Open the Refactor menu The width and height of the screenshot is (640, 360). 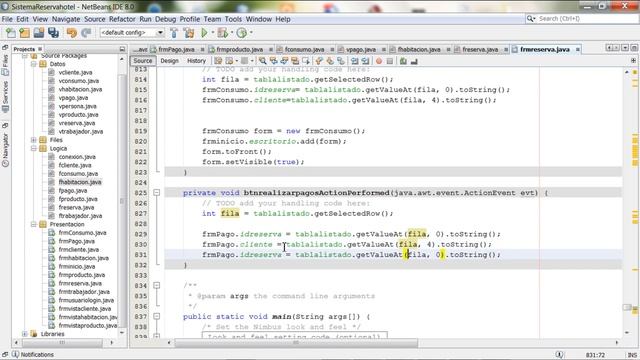pyautogui.click(x=122, y=19)
